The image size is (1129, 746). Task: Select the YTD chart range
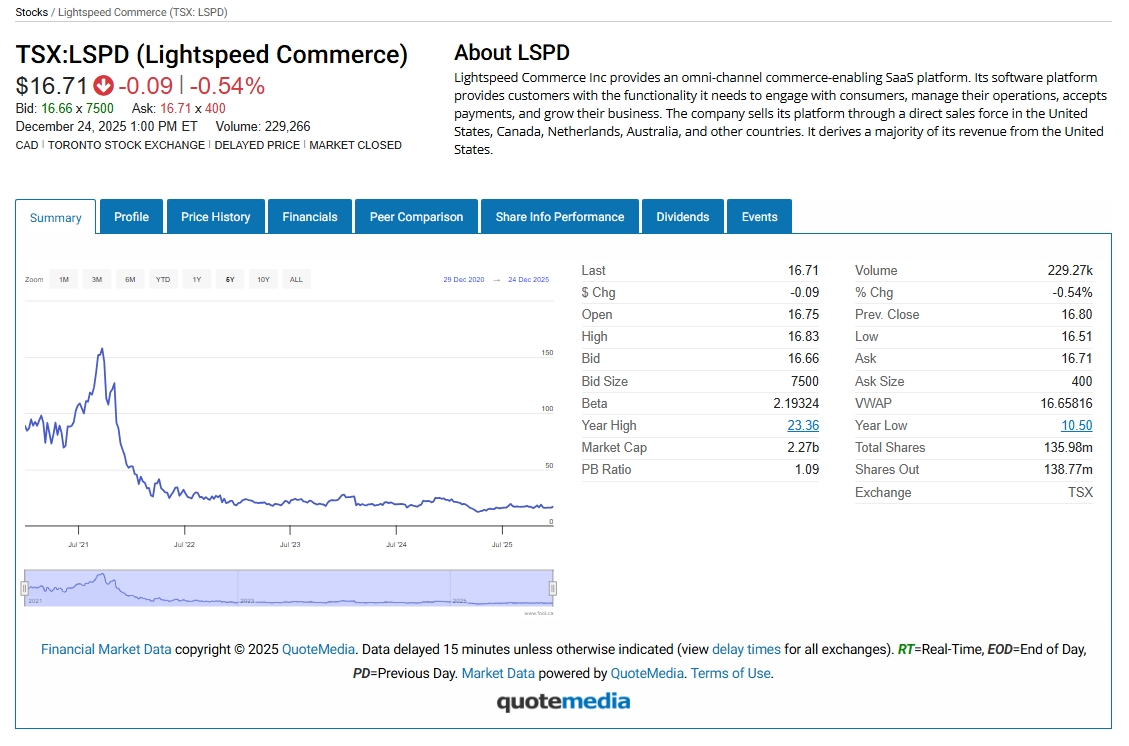(x=163, y=280)
